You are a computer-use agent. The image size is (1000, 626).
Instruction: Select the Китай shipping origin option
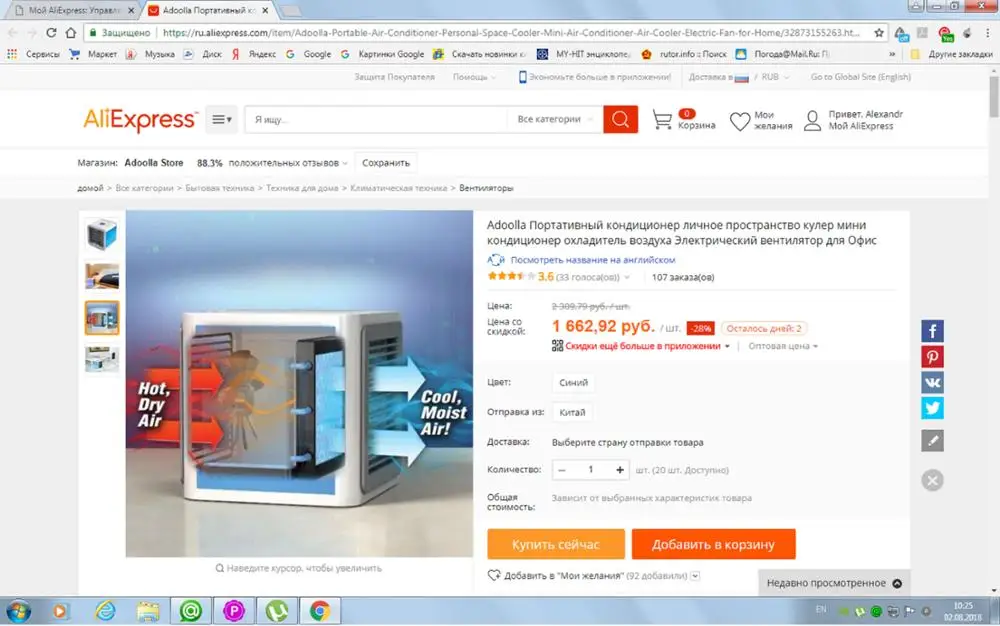[x=572, y=412]
